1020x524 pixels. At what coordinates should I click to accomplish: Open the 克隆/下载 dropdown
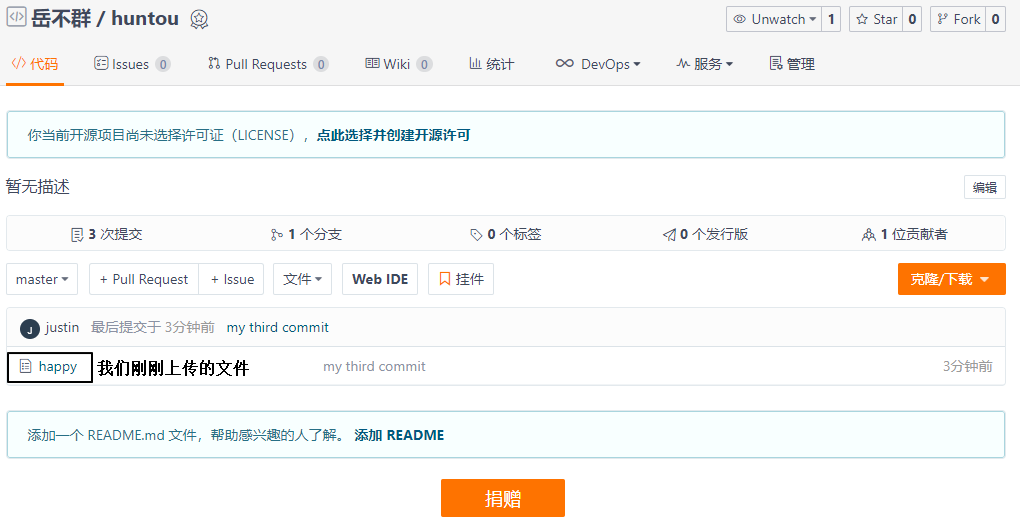(x=950, y=280)
